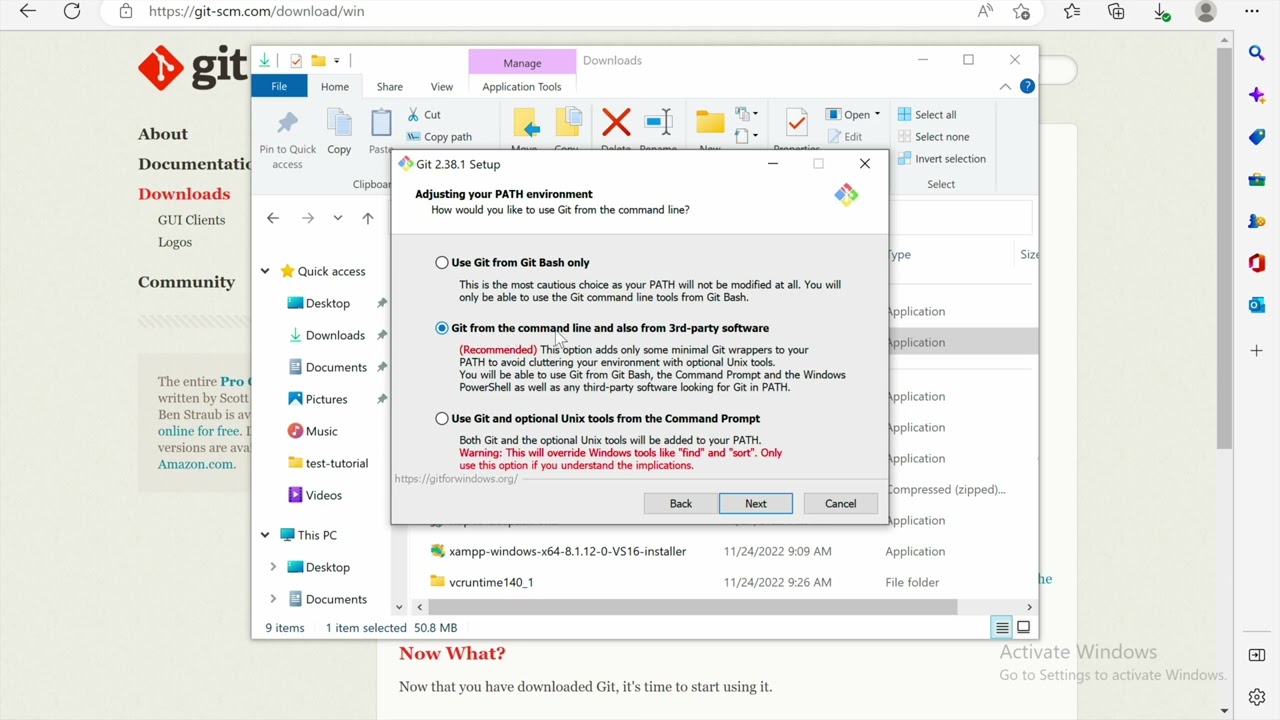Open Edge sidebar Shopping tag icon
Screen dimensions: 1280x720
click(x=1257, y=137)
